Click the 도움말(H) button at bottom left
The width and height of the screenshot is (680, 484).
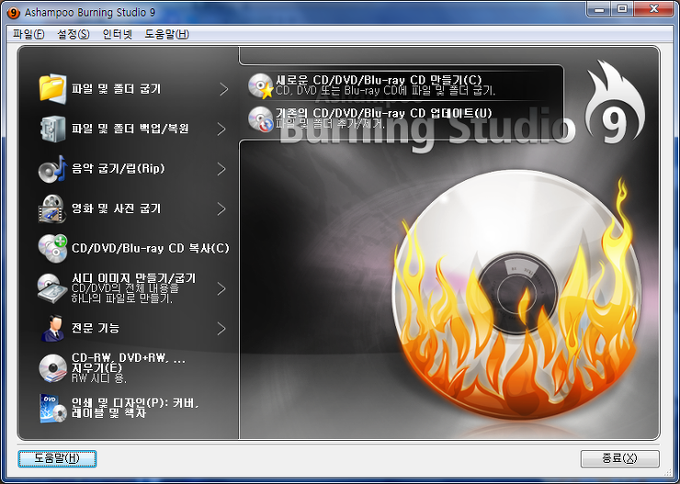click(x=57, y=458)
